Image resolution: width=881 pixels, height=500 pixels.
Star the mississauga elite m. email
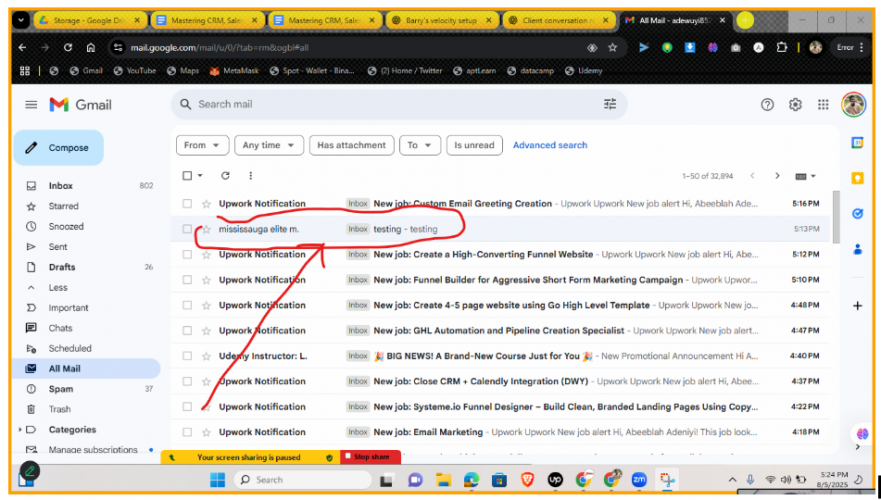coord(206,229)
